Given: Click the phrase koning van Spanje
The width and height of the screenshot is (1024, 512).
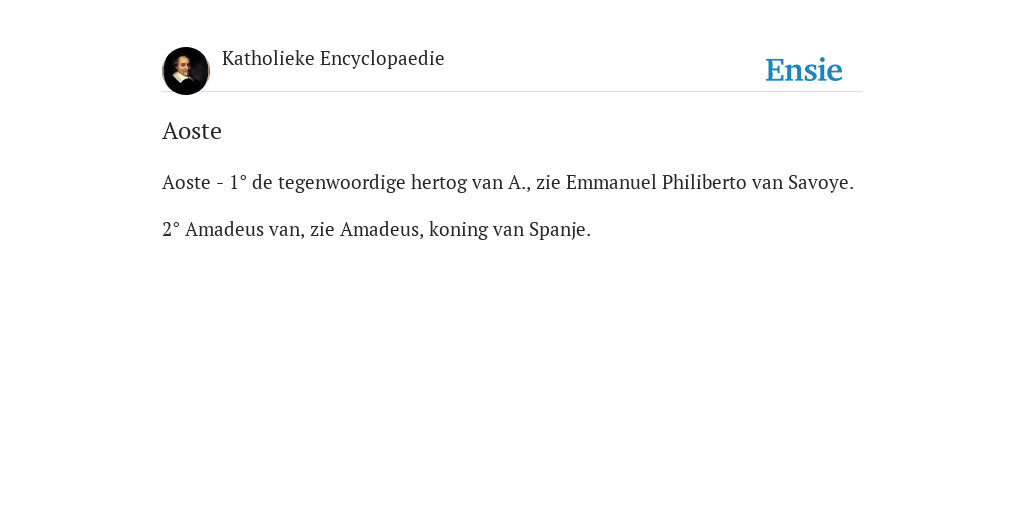Looking at the screenshot, I should tap(510, 230).
